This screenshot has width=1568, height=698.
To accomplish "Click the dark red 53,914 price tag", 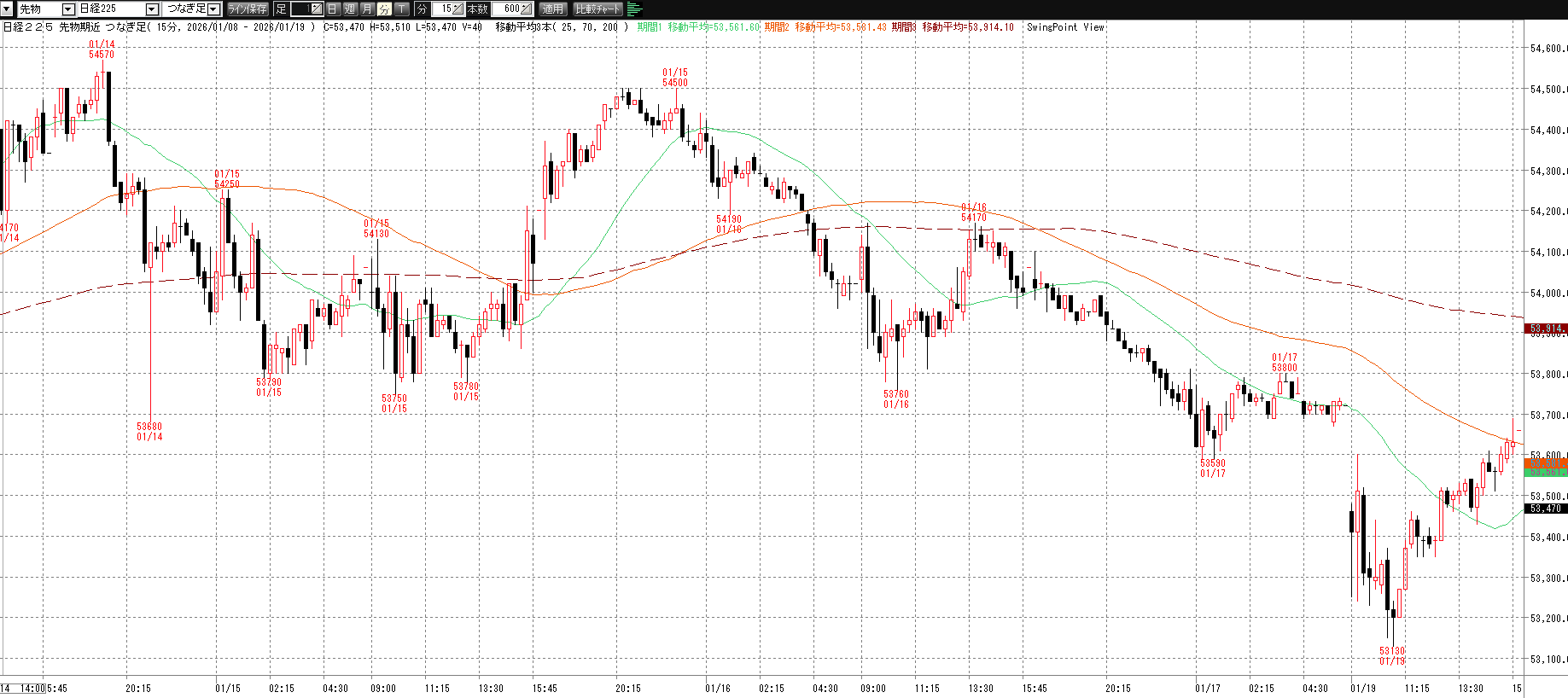I will coord(1545,329).
